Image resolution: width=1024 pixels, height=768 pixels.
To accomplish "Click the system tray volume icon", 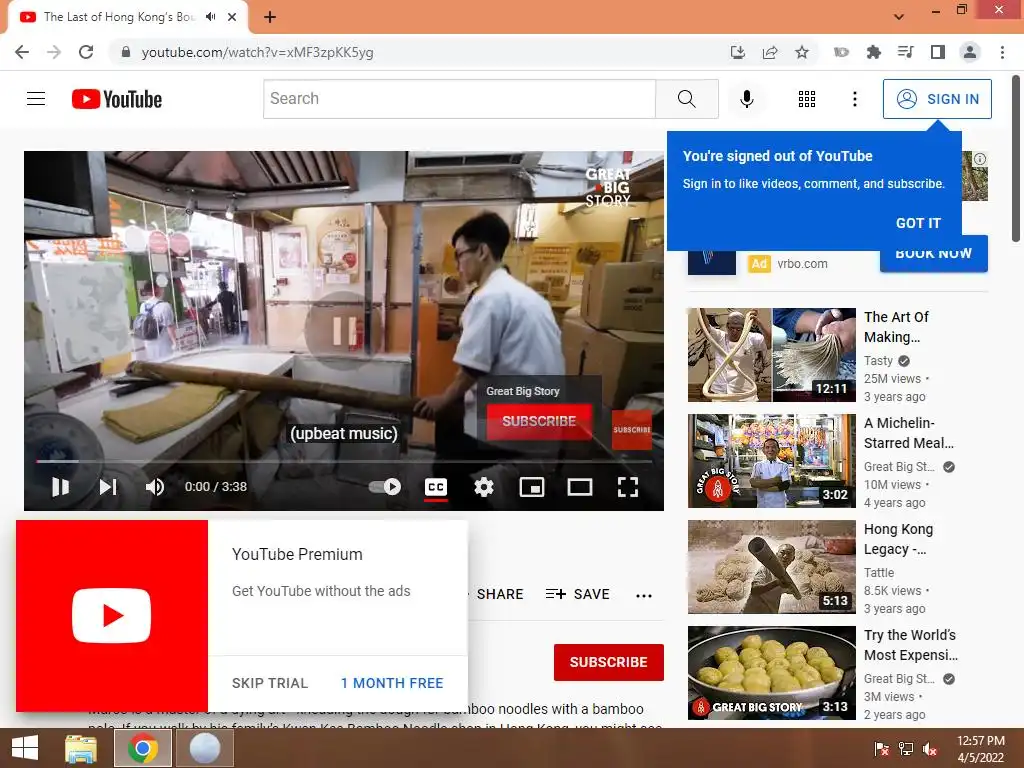I will pyautogui.click(x=930, y=749).
